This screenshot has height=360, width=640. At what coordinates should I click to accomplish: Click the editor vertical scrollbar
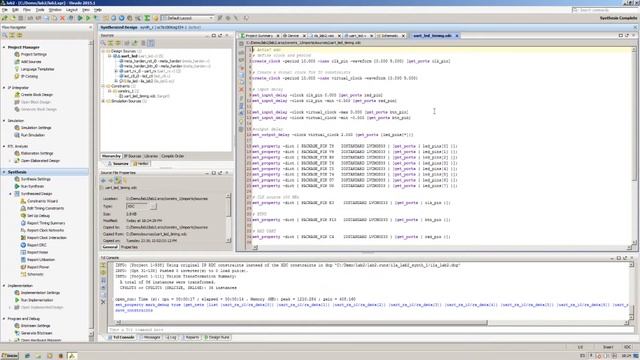634,116
